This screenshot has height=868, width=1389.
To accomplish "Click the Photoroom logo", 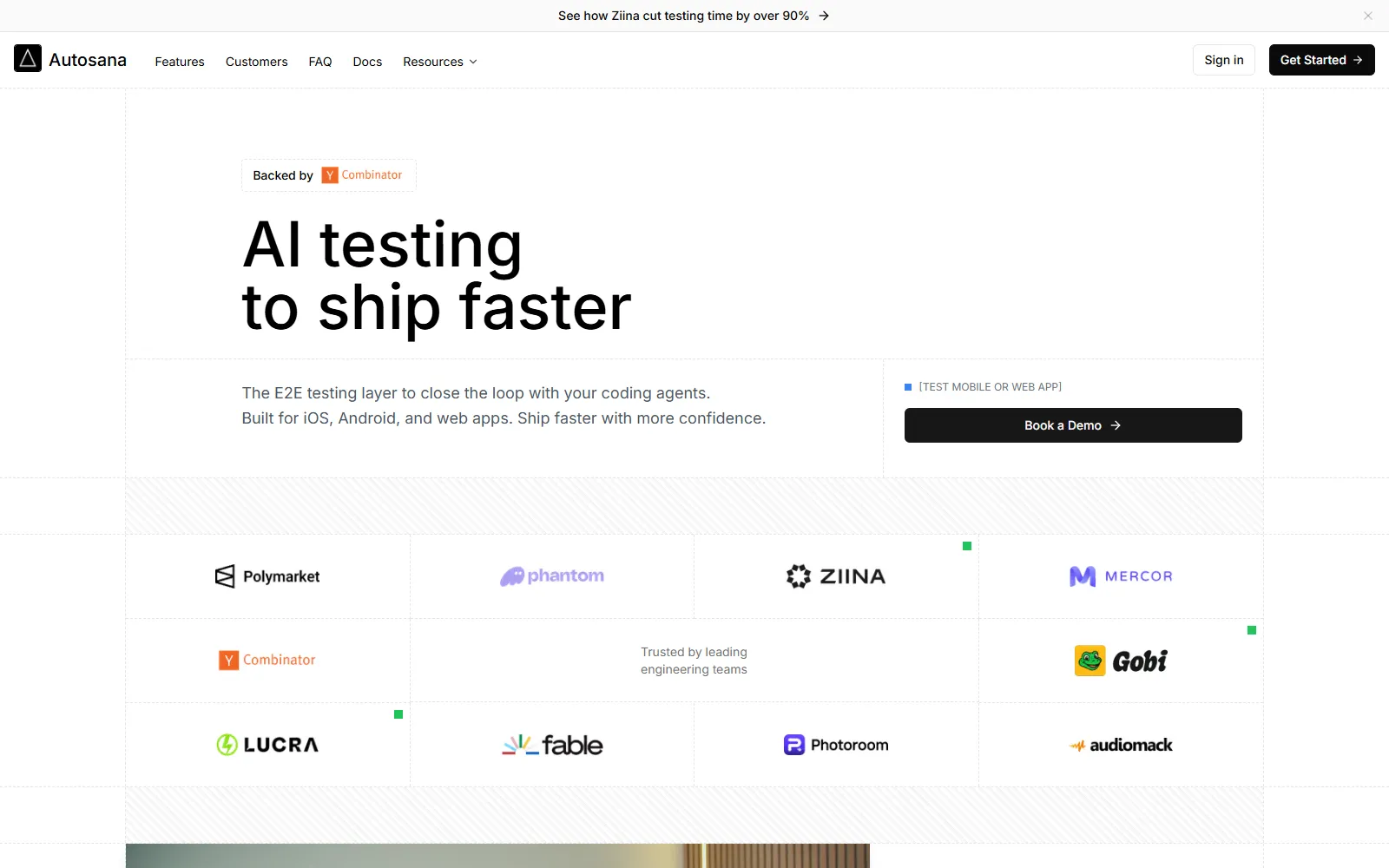I will pyautogui.click(x=836, y=745).
